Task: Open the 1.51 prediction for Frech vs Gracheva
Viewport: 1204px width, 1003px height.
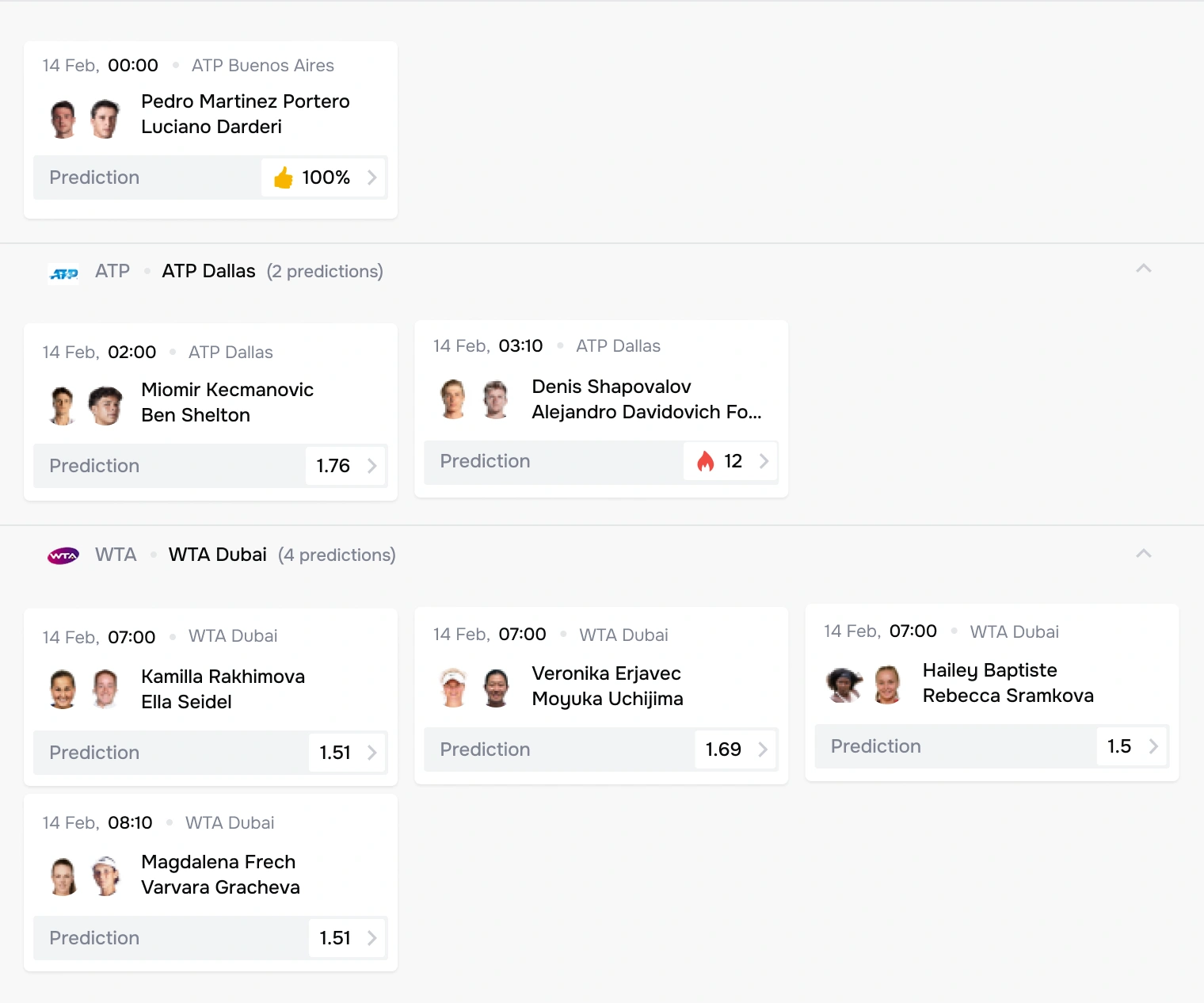Action: click(347, 938)
